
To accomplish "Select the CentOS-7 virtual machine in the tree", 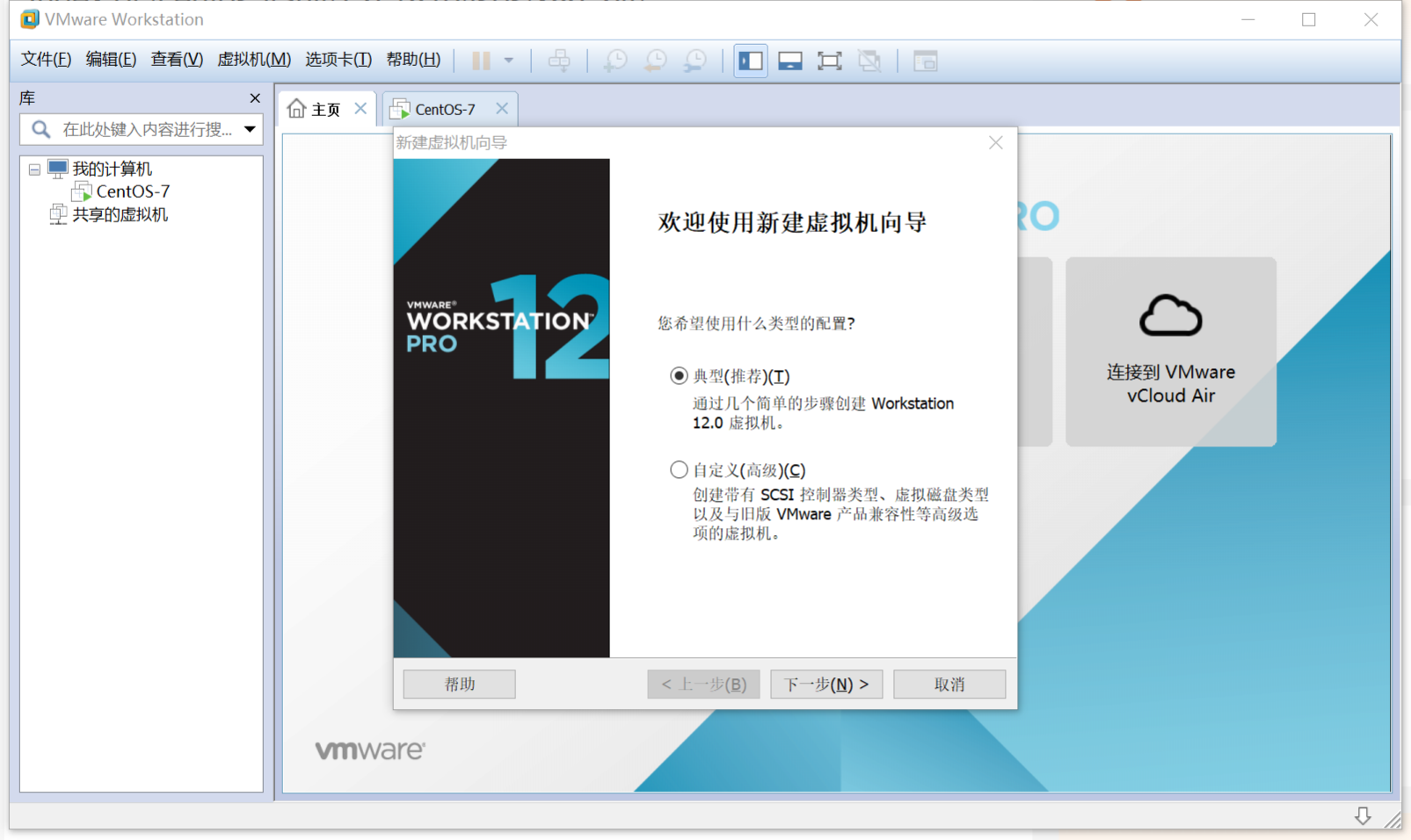I will (133, 192).
